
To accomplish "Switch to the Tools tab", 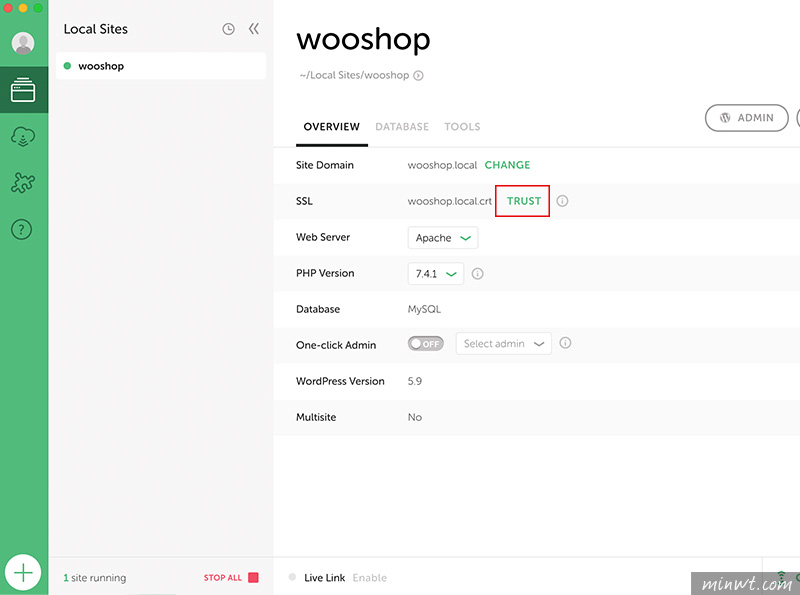I will [462, 127].
